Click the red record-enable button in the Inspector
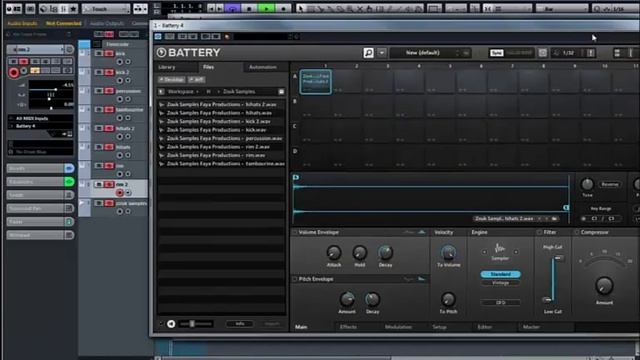 tap(13, 73)
